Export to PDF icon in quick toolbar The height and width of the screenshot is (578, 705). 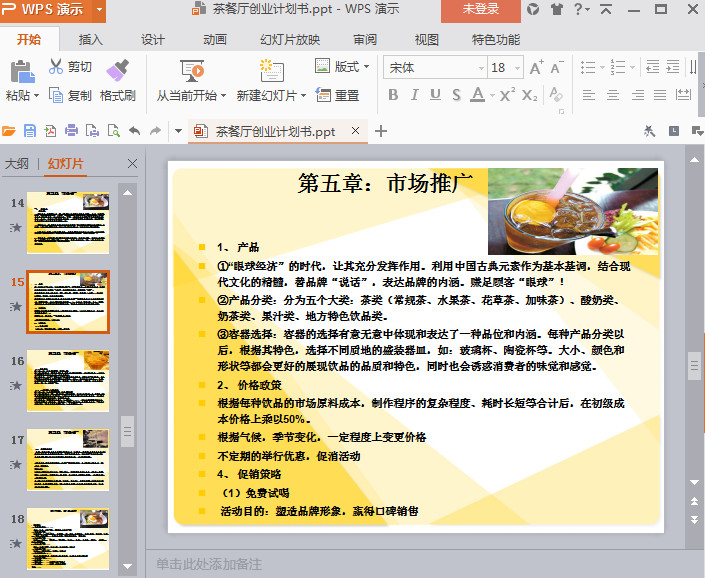[50, 131]
